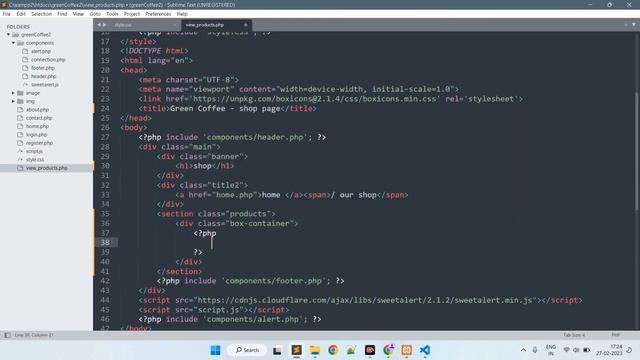Open the taskbar Search box

(x=247, y=350)
